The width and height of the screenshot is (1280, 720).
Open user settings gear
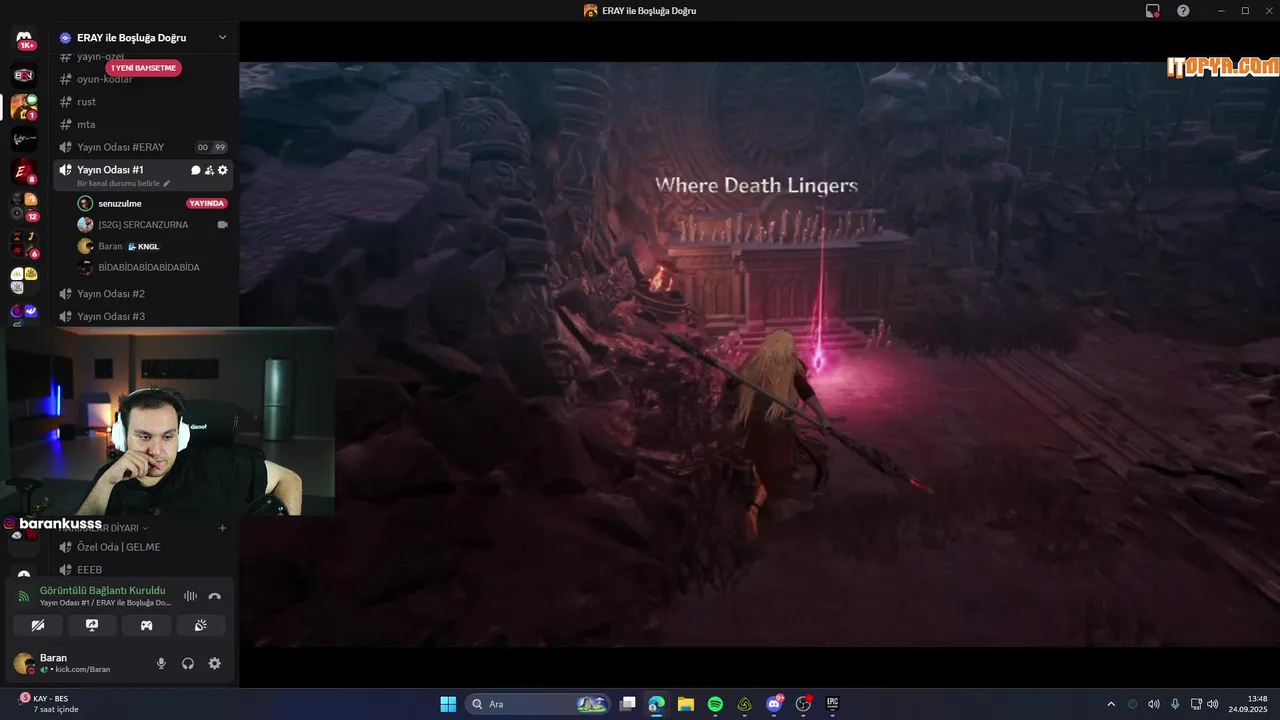click(214, 663)
